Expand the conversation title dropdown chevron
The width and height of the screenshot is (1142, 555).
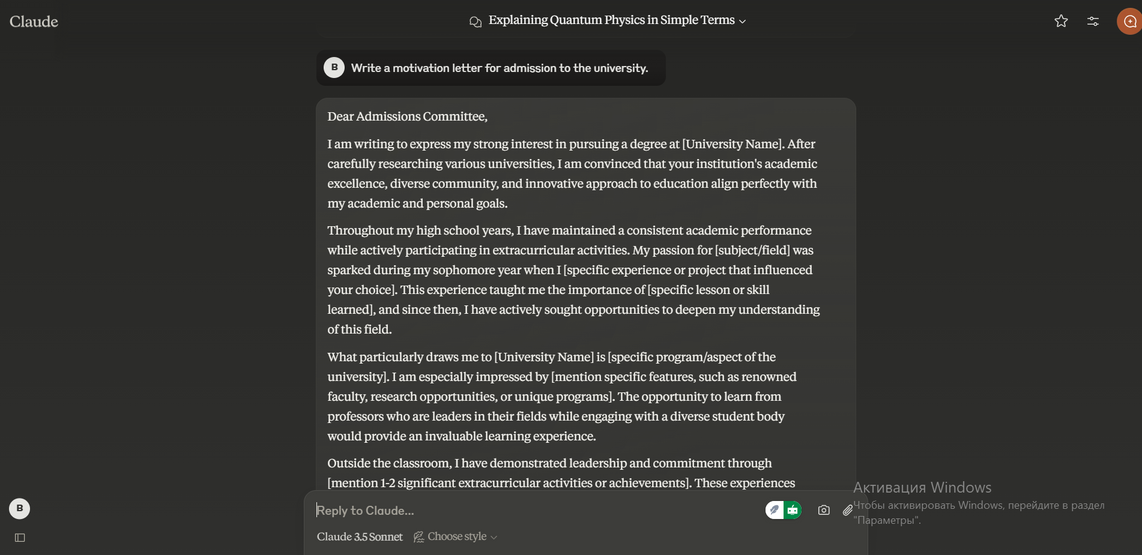pyautogui.click(x=742, y=21)
